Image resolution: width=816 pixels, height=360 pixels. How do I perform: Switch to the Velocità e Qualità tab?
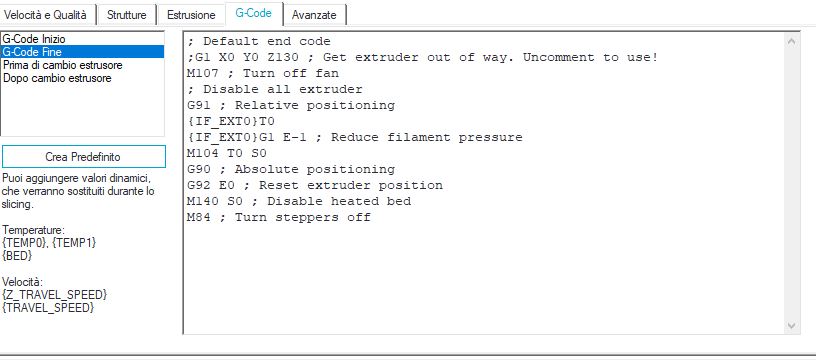(x=48, y=15)
